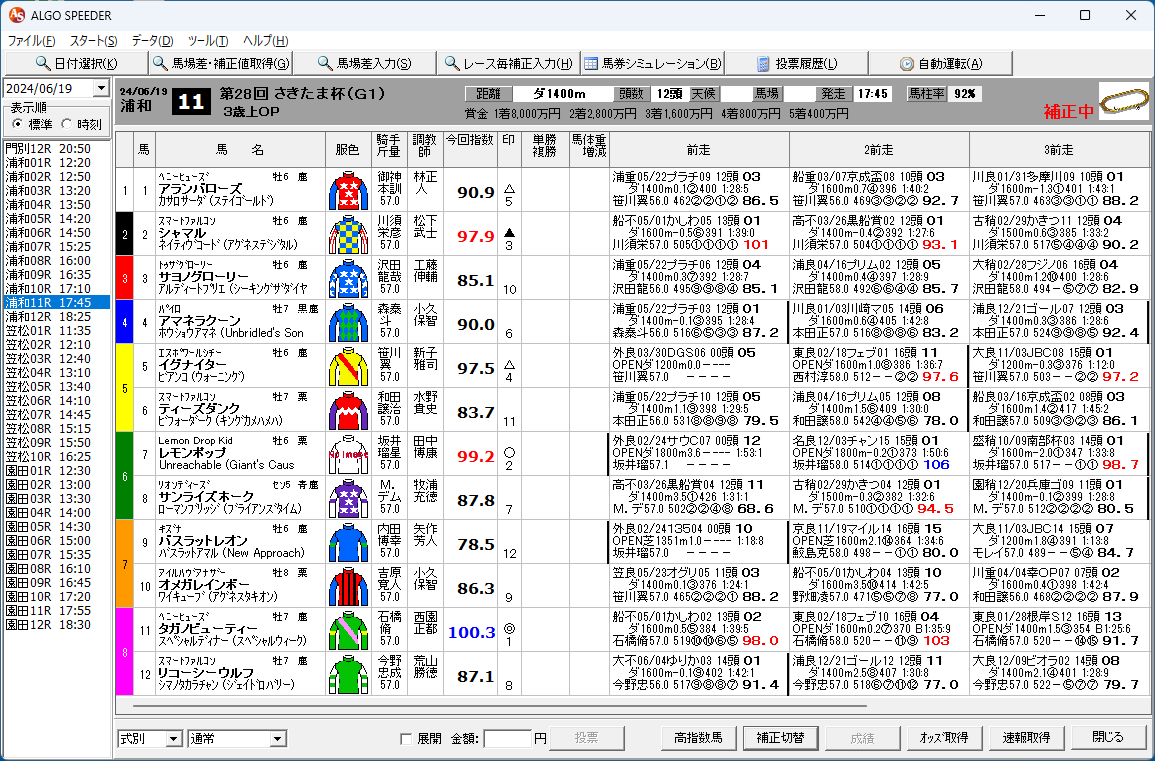Screen dimensions: 1155x761
Task: Click the △ mark for アランバローズ
Action: pos(509,189)
